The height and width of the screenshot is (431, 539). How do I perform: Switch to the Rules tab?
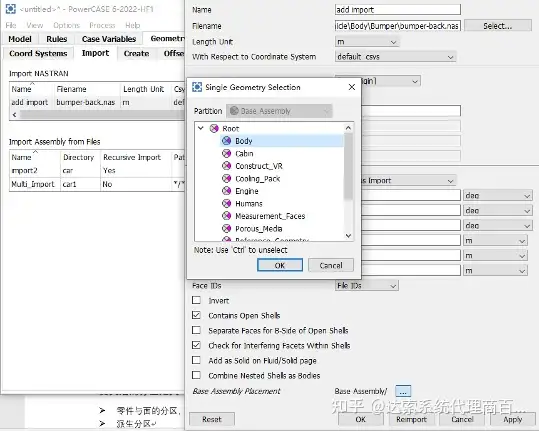57,39
